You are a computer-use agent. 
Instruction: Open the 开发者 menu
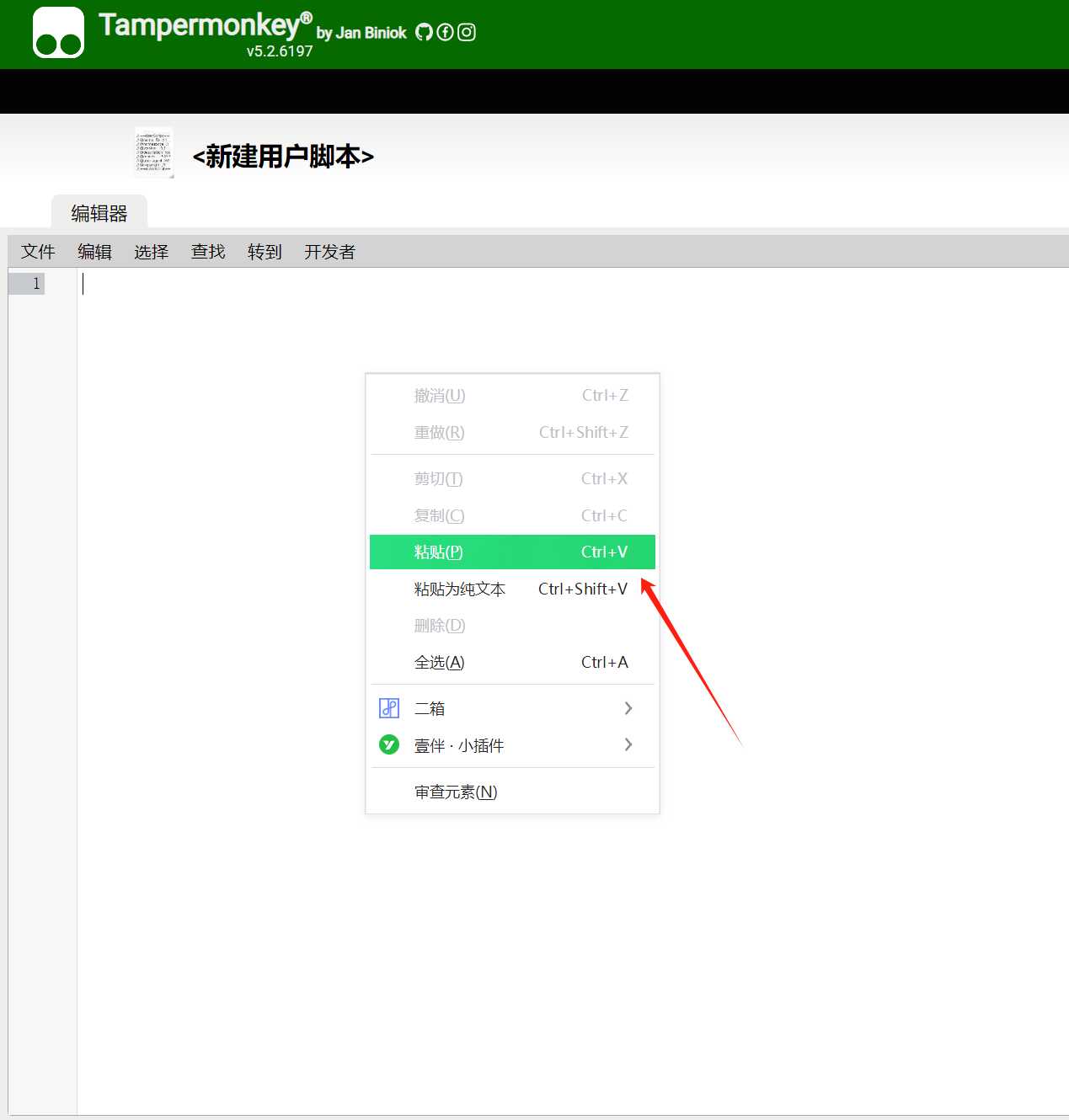(329, 252)
